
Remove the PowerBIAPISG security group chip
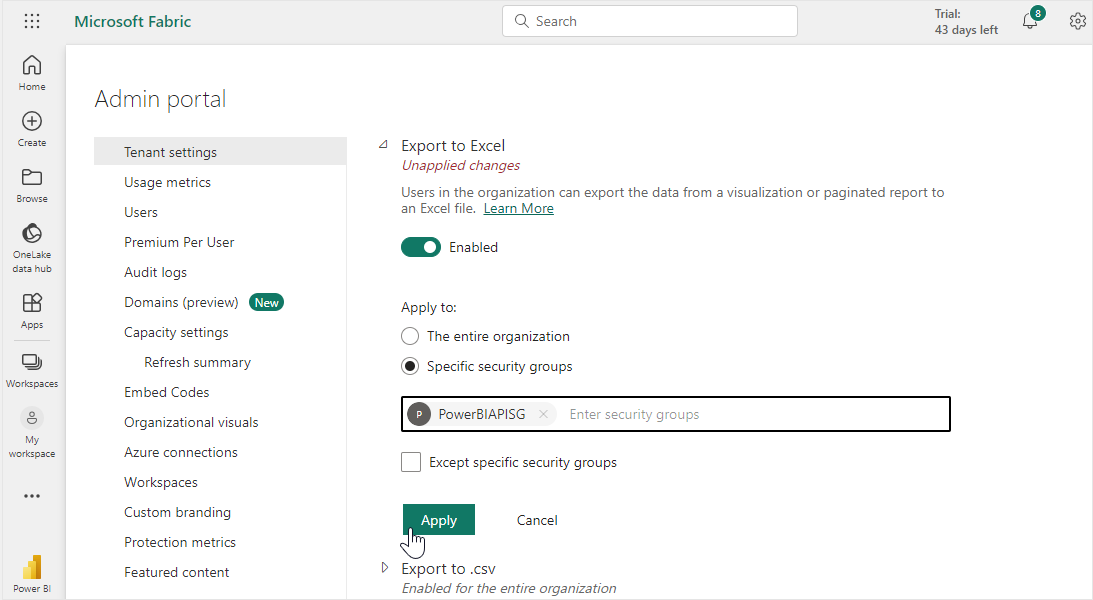point(543,414)
